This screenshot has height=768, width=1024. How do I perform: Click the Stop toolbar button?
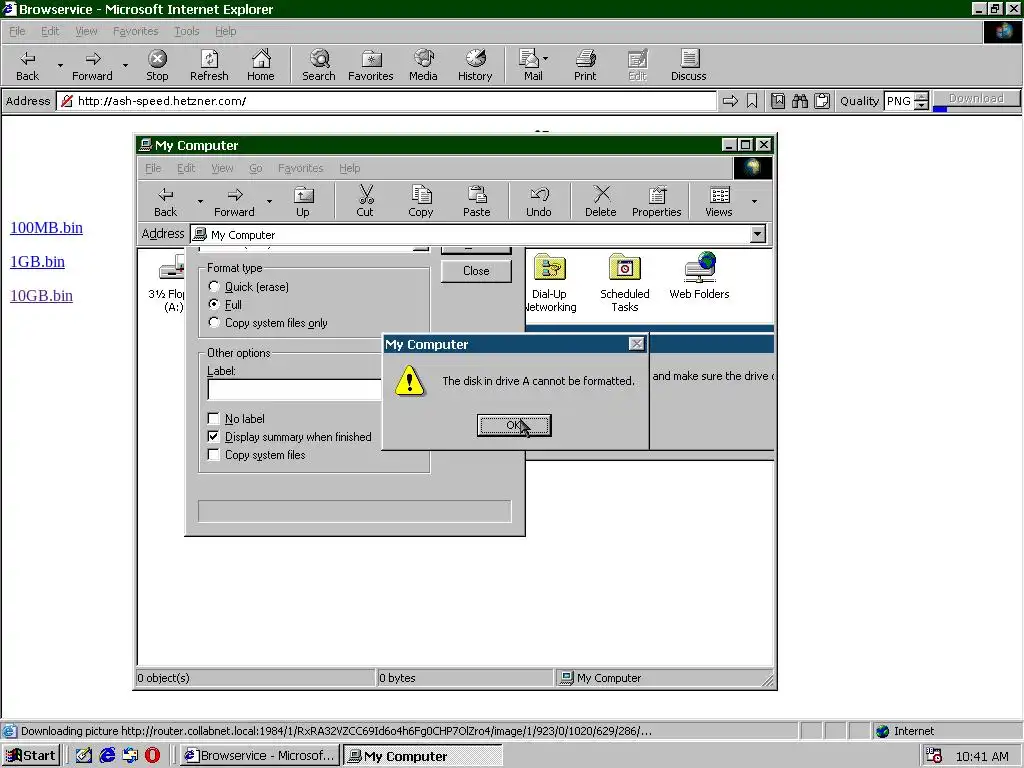157,65
